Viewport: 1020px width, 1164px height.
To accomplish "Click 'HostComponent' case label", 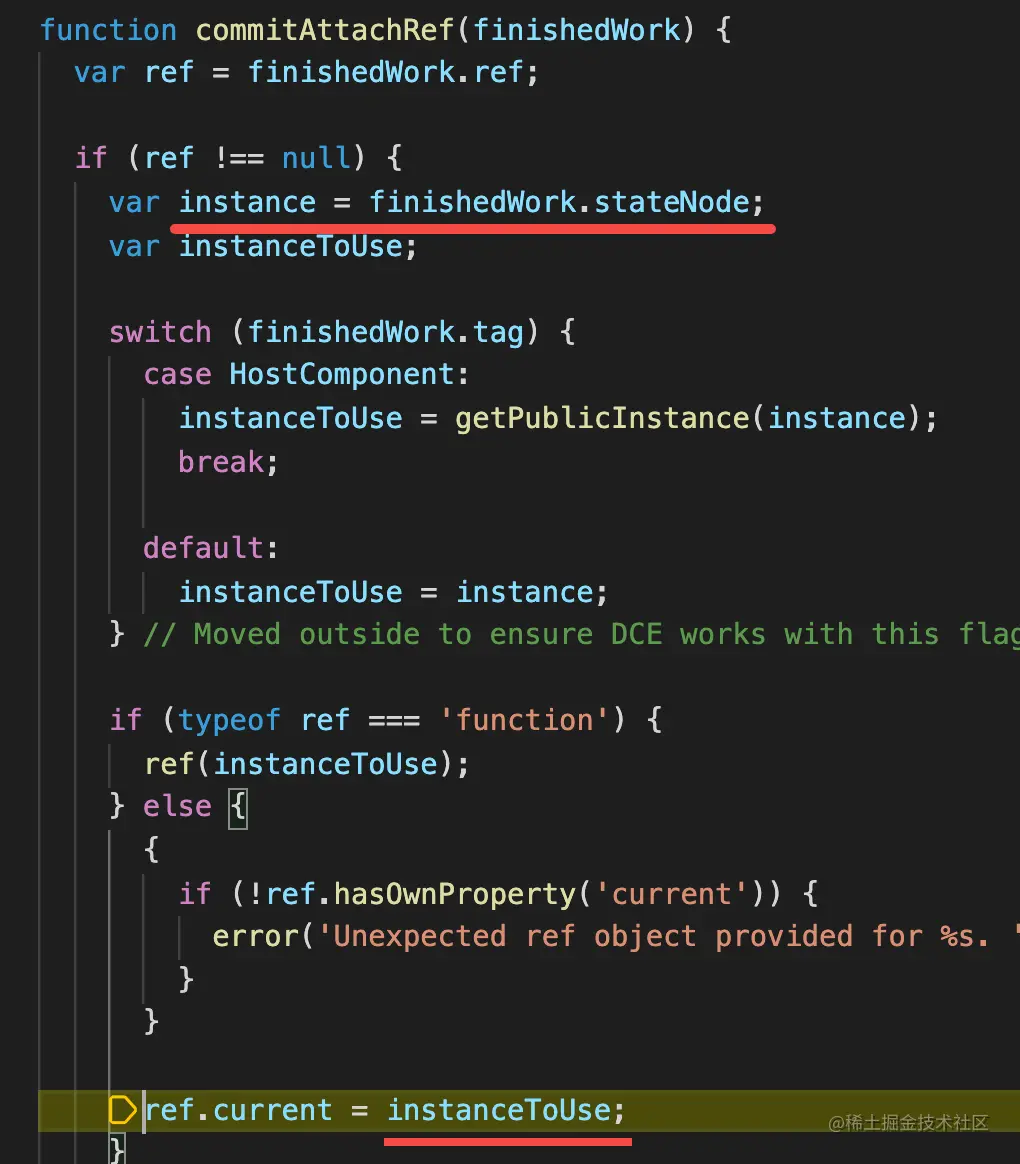I will point(341,374).
